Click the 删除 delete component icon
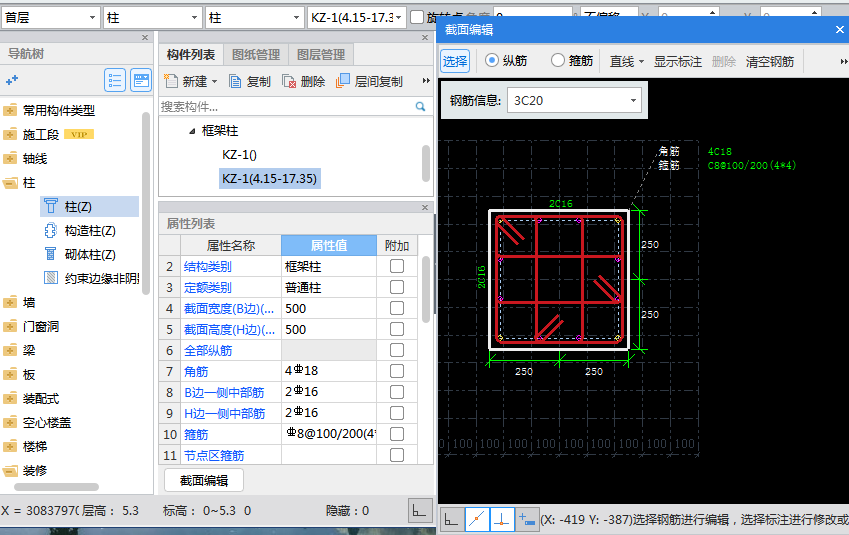Image resolution: width=849 pixels, height=535 pixels. [x=289, y=81]
